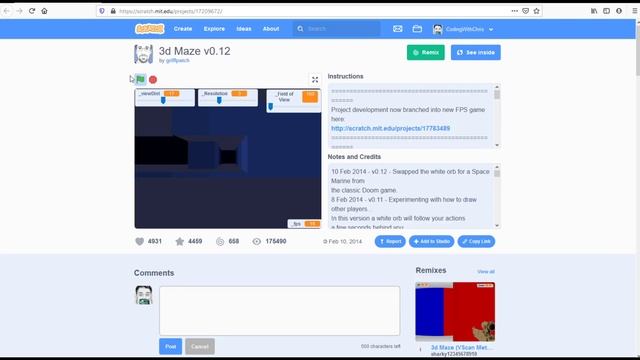Open the Create menu item
This screenshot has height=360, width=640.
coord(183,29)
